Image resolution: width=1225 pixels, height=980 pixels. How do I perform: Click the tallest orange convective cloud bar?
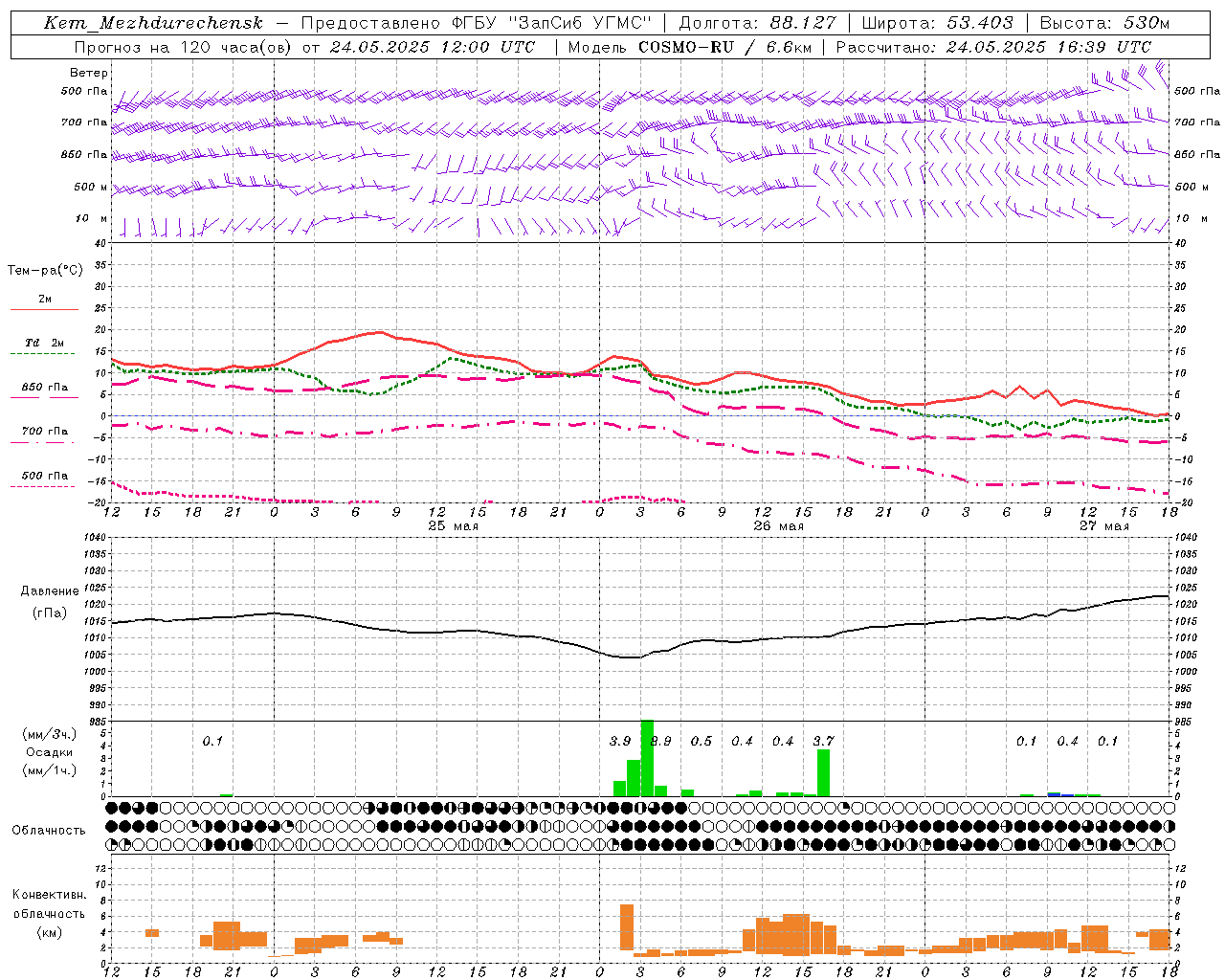(x=627, y=927)
